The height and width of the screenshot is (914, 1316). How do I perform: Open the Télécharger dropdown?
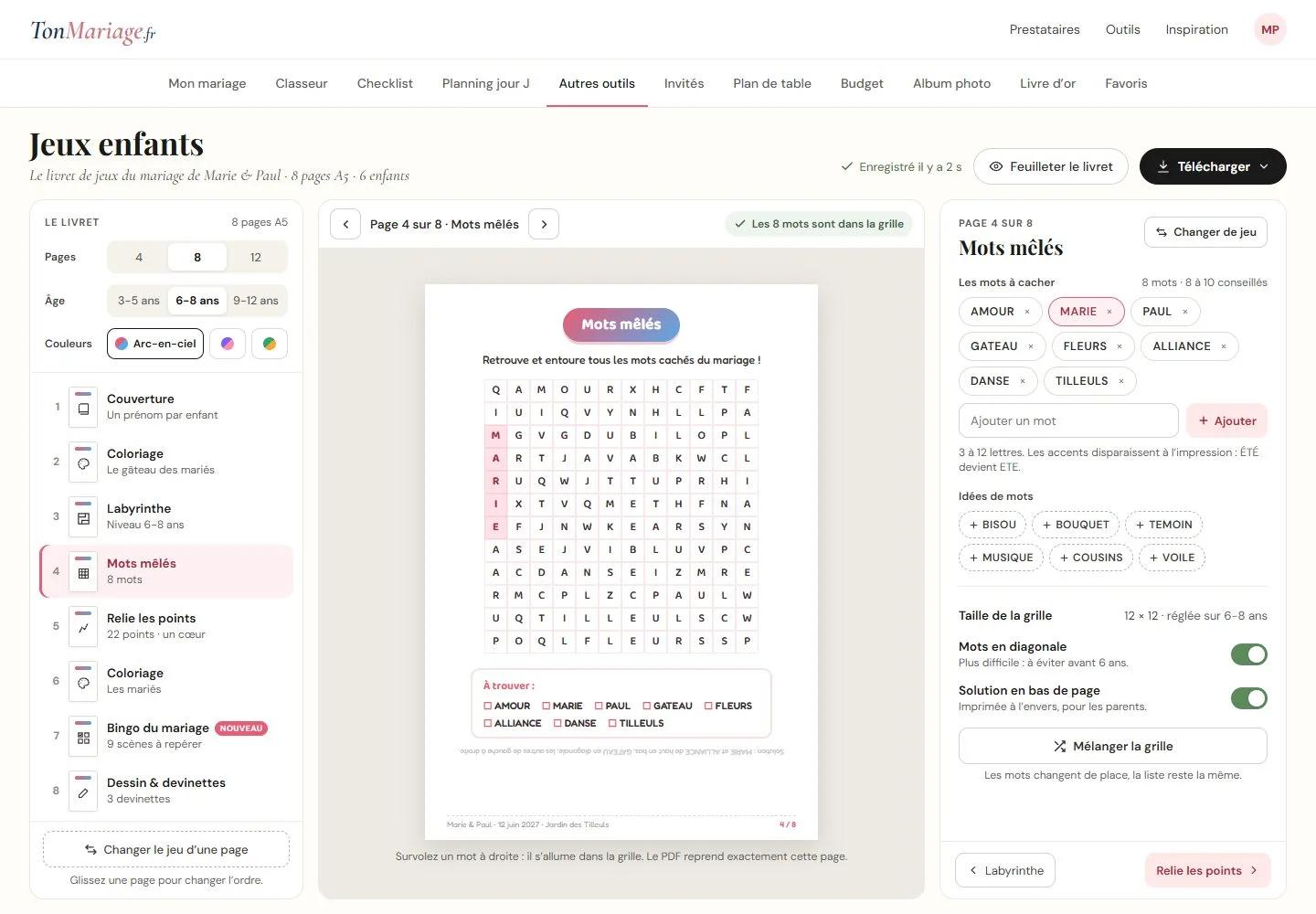click(x=1213, y=166)
